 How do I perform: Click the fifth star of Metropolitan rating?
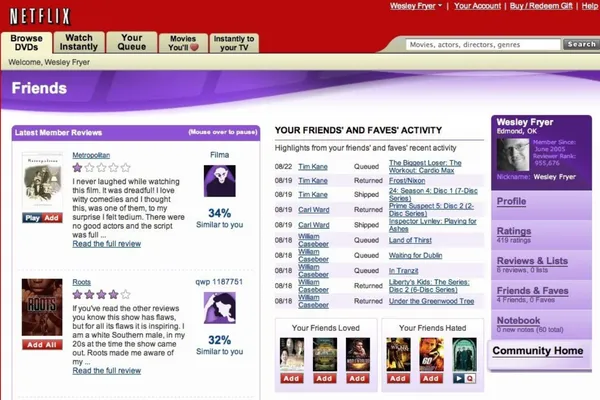126,167
